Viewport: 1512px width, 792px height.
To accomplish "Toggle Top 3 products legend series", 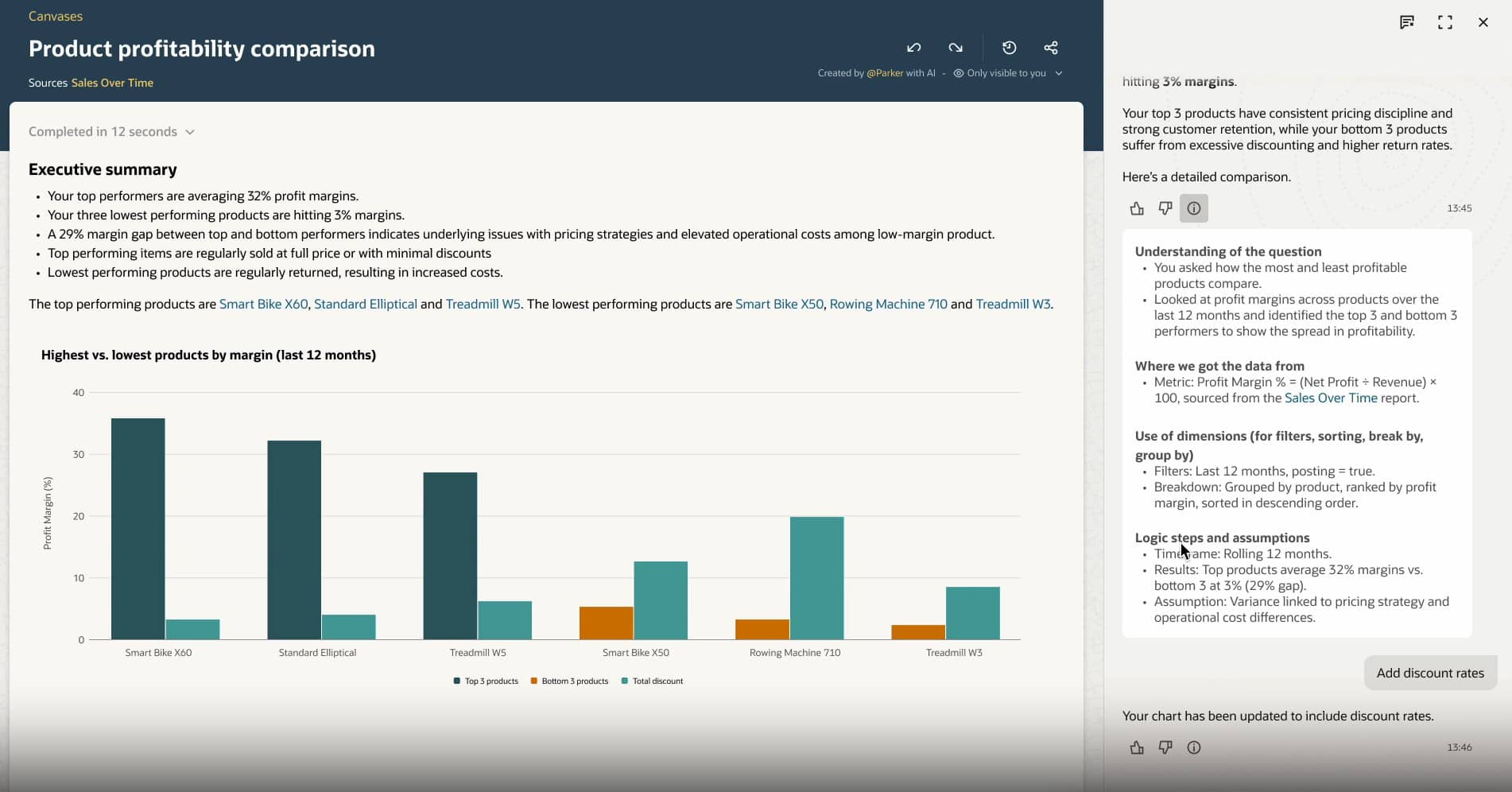I will click(486, 681).
